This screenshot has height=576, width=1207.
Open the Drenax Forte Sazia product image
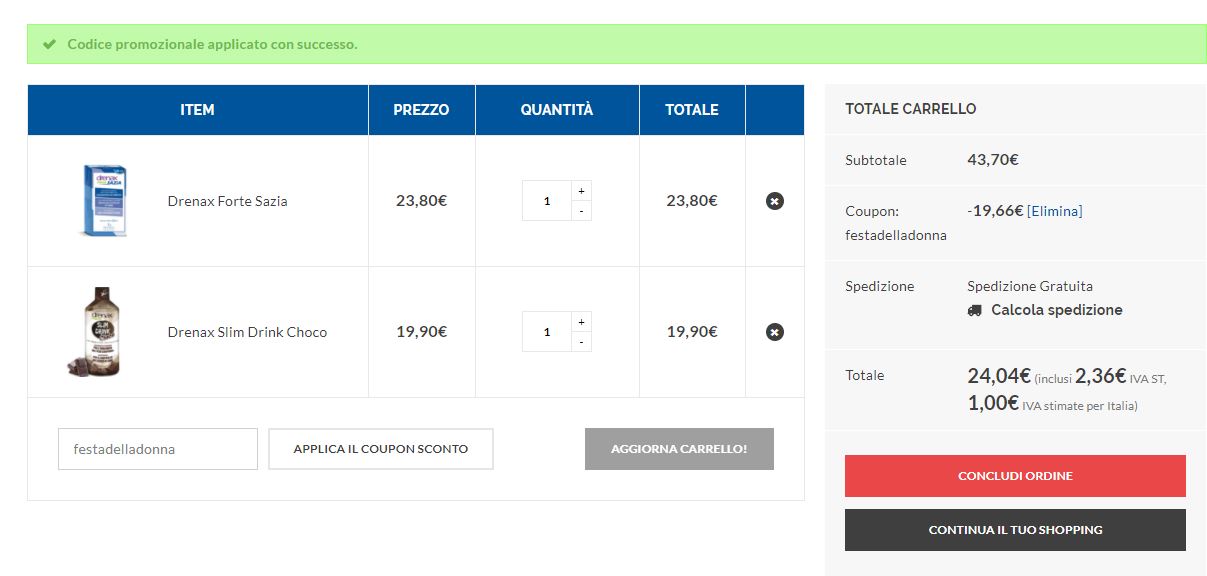104,201
